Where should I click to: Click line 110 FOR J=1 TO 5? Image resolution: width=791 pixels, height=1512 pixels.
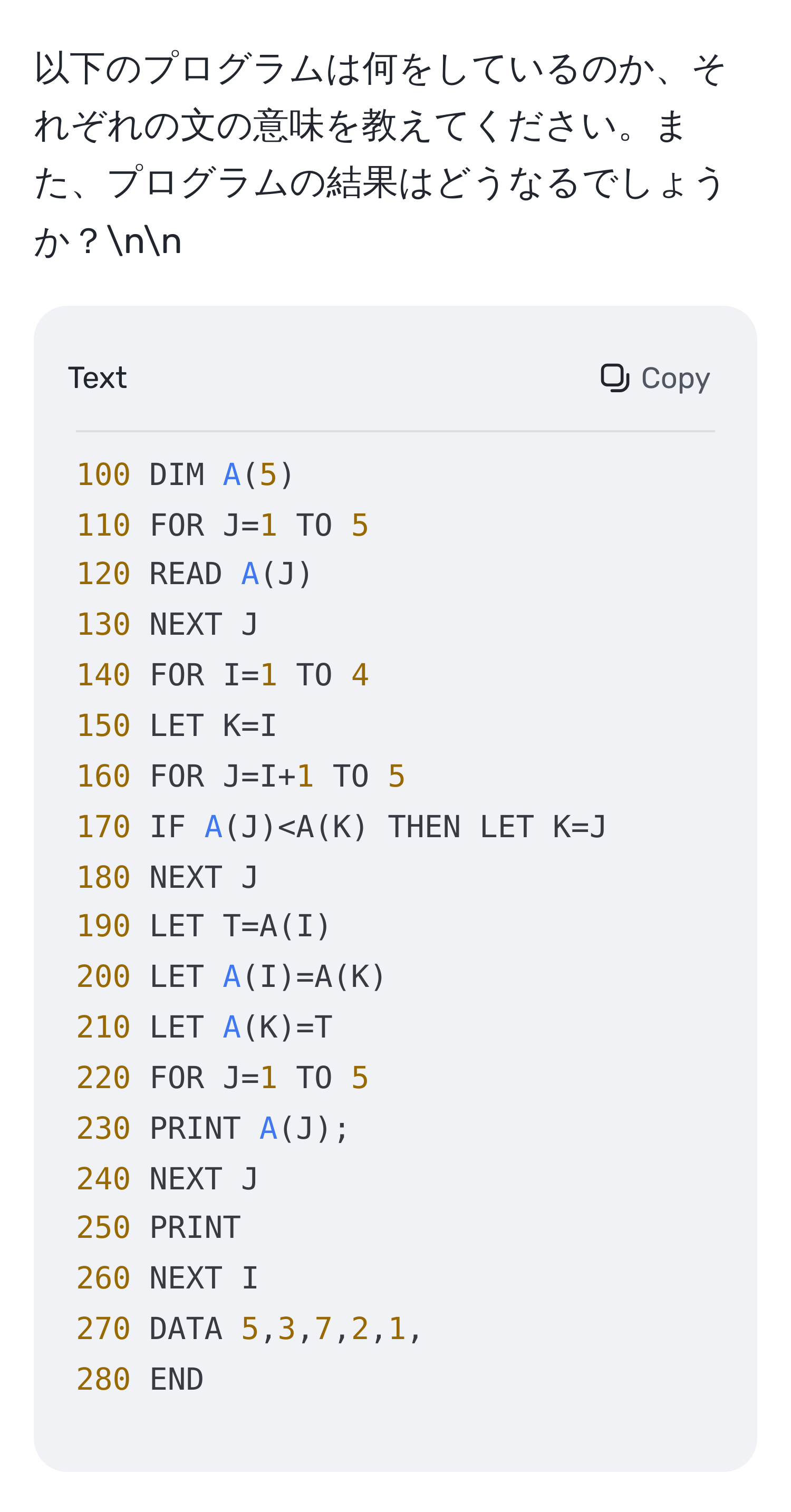tap(223, 525)
